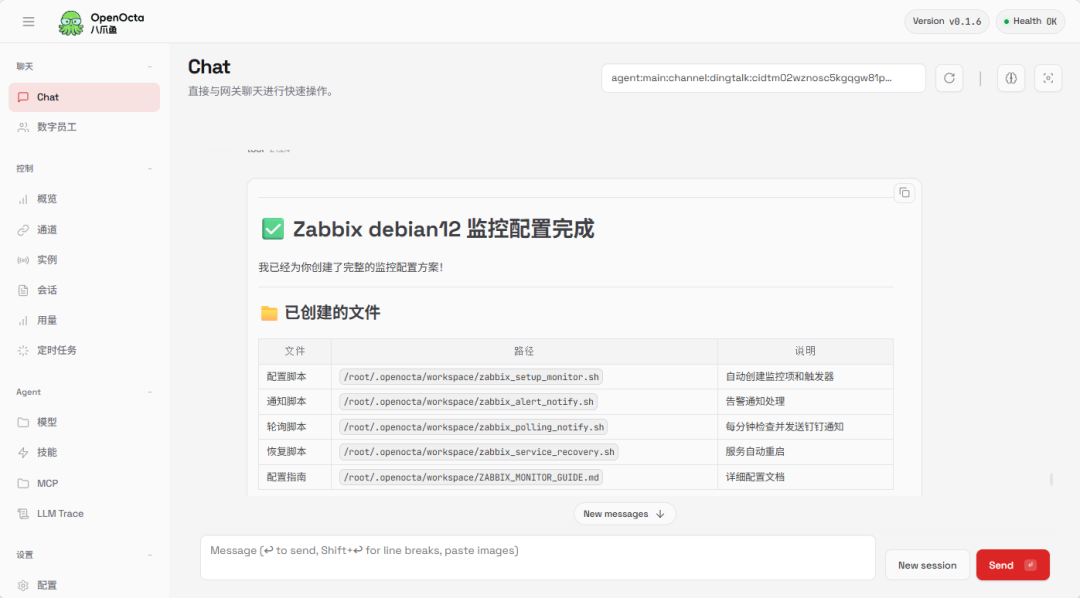Collapse the Agent sidebar section

(x=149, y=392)
